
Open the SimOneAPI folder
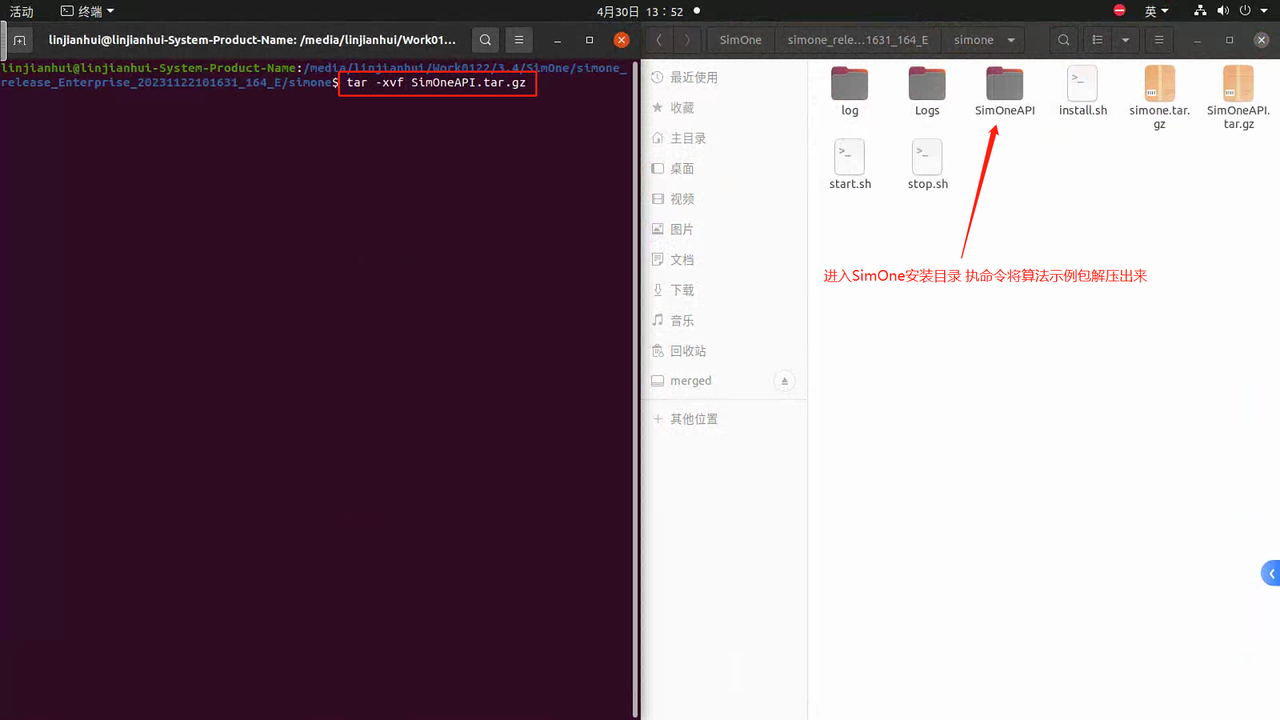point(1004,91)
